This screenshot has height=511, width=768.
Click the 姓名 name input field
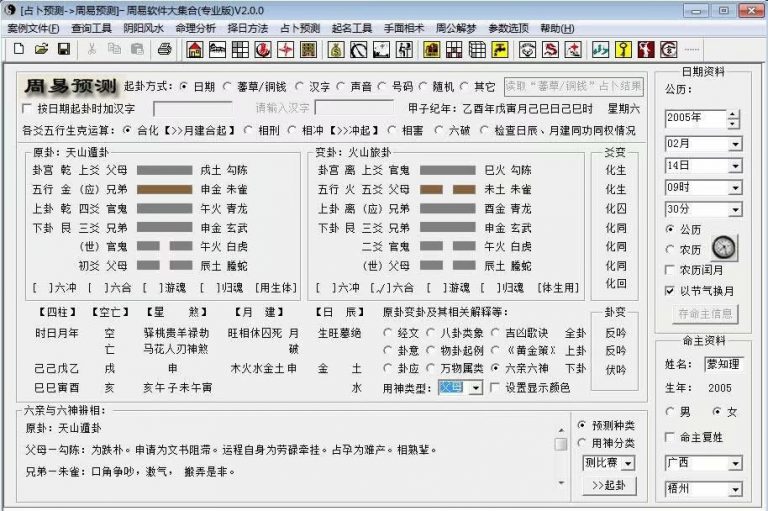(723, 364)
